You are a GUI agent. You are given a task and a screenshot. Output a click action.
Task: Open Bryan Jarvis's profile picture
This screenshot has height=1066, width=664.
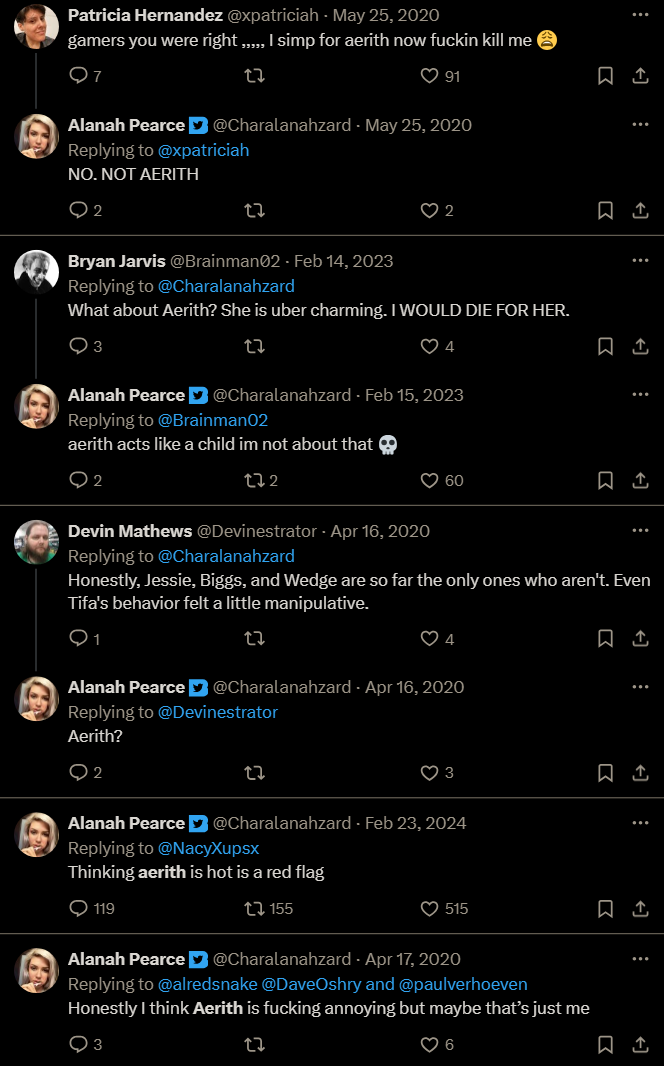click(x=37, y=272)
